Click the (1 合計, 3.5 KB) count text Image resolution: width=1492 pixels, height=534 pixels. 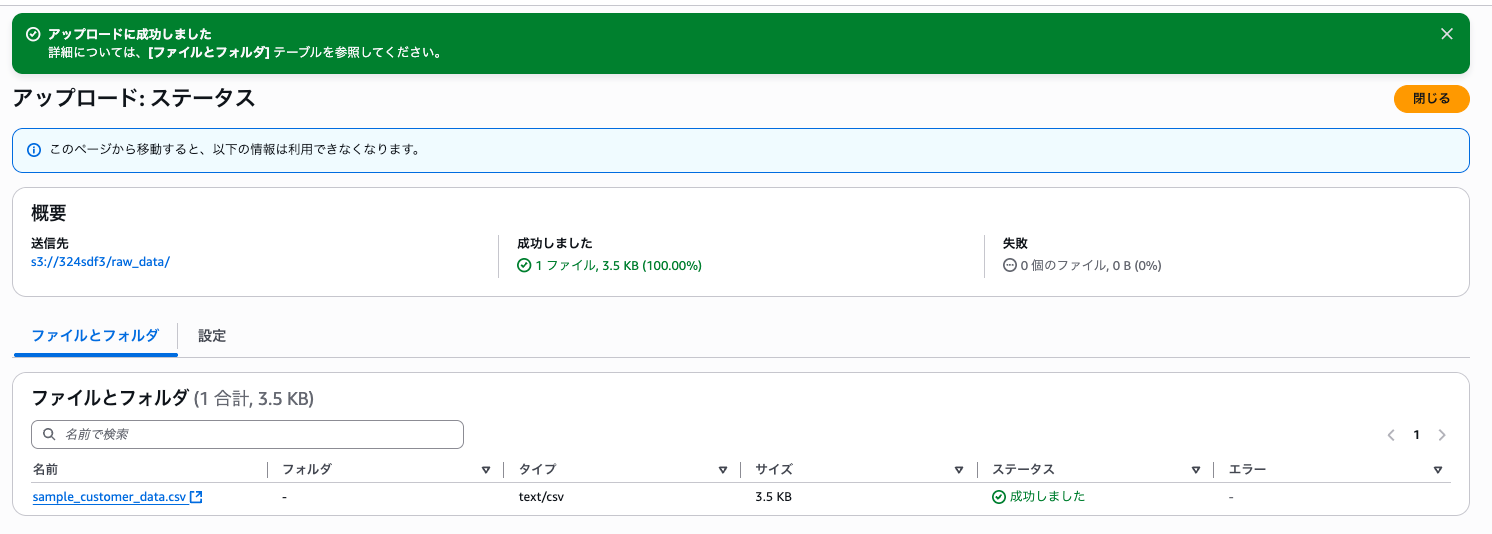(x=253, y=399)
